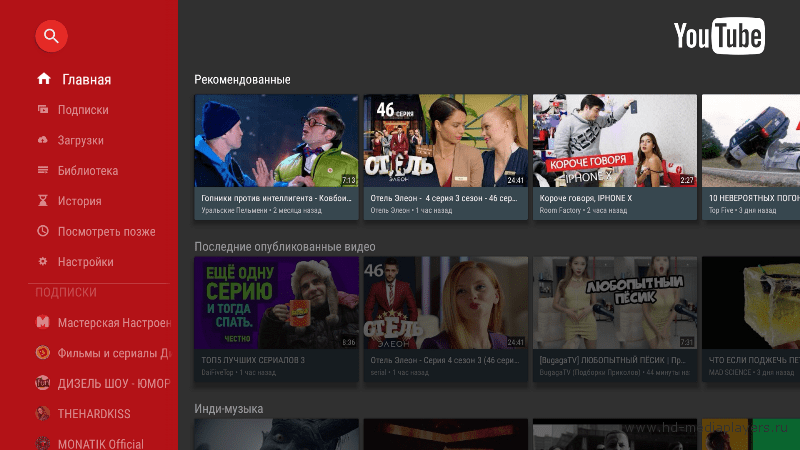
Task: Go to Главная menu item
Action: pos(87,80)
